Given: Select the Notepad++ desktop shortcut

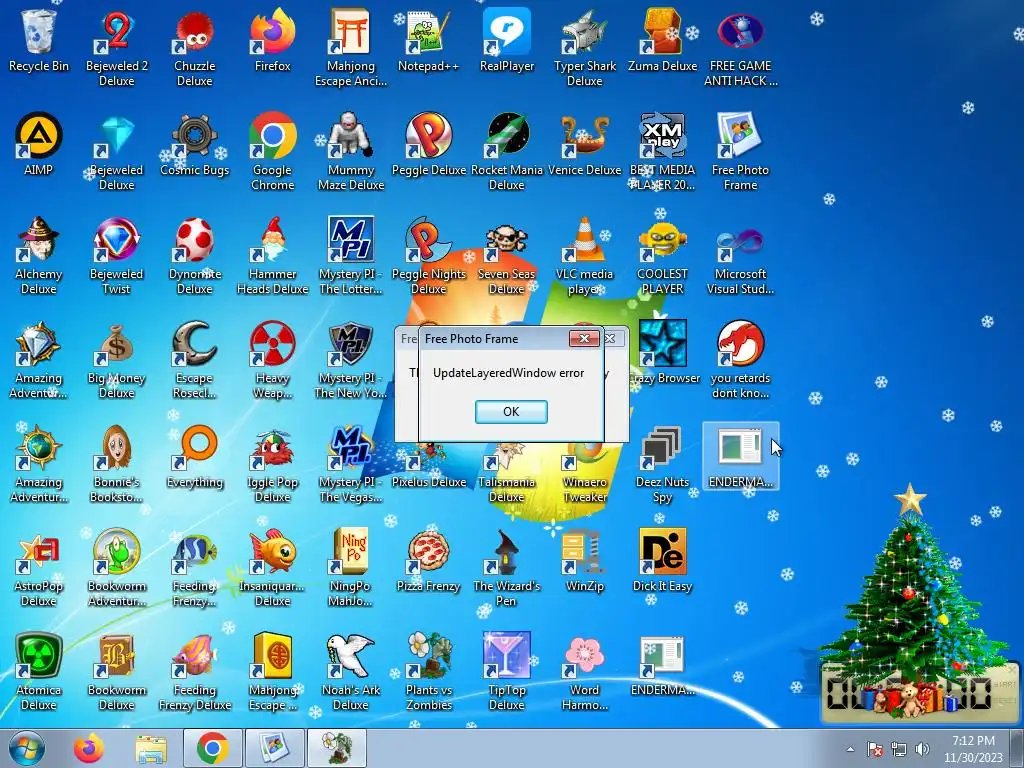Looking at the screenshot, I should point(428,42).
